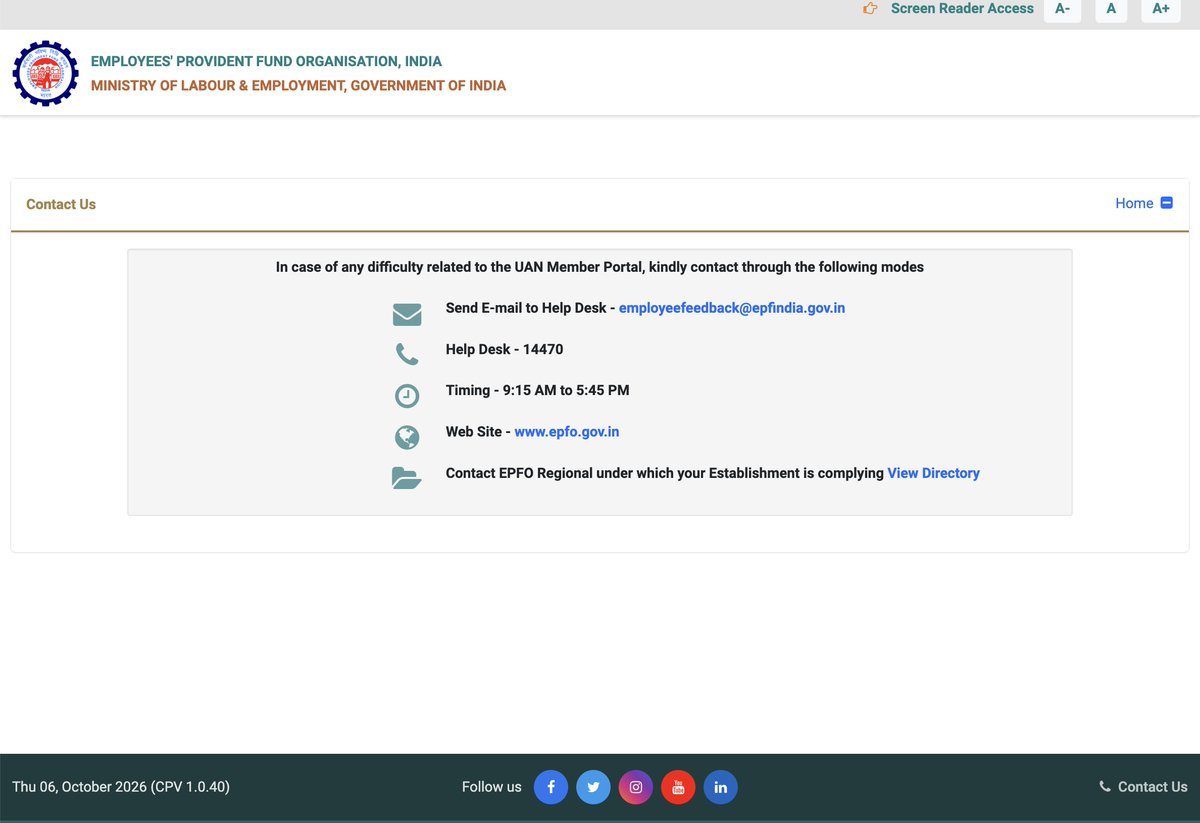Increase font size with A+ button
This screenshot has height=823, width=1200.
[1161, 9]
